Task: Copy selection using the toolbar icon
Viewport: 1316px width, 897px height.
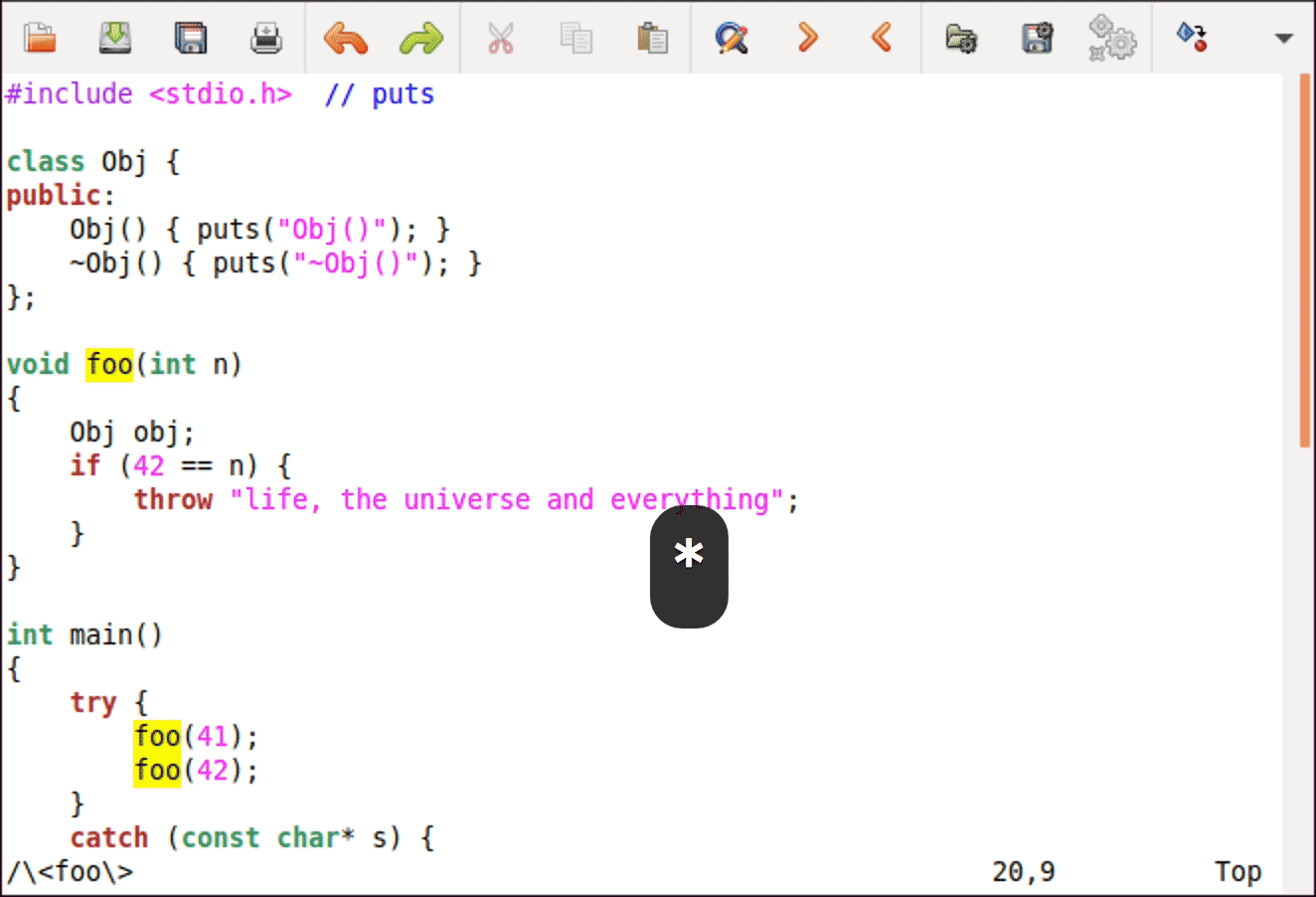Action: [x=576, y=38]
